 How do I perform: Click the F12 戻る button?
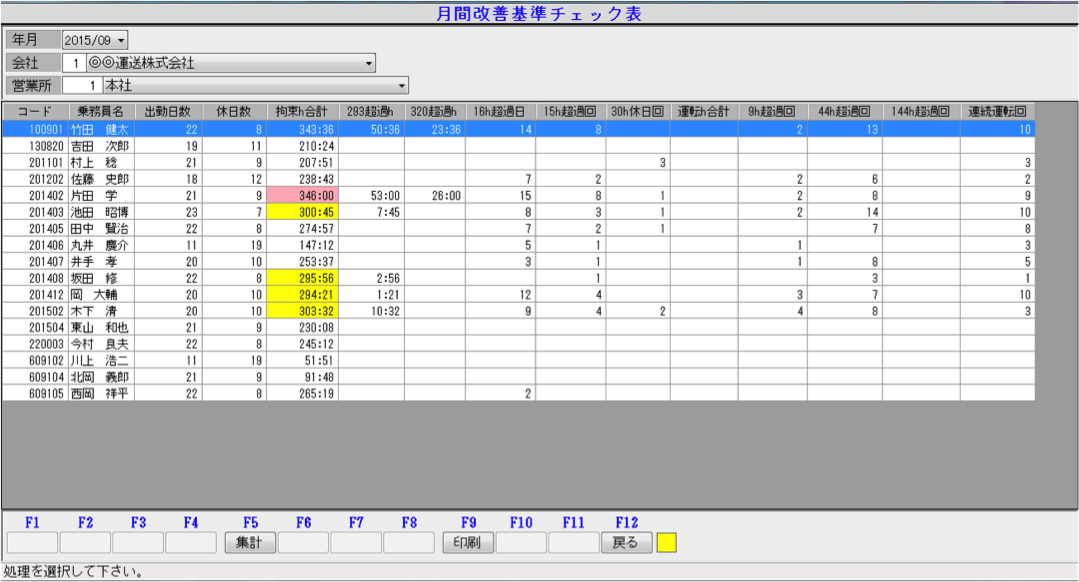point(626,543)
